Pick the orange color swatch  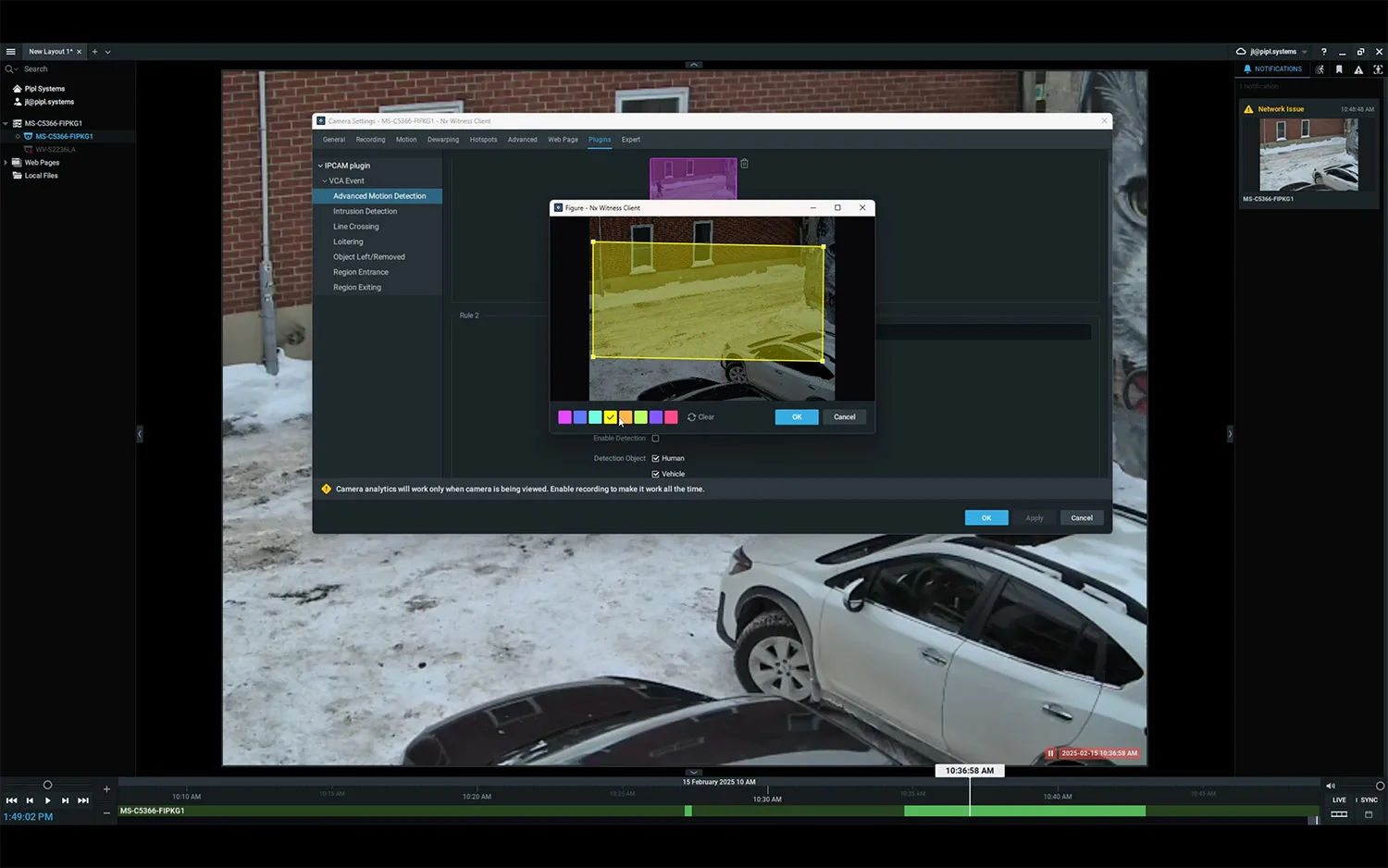[x=626, y=417]
